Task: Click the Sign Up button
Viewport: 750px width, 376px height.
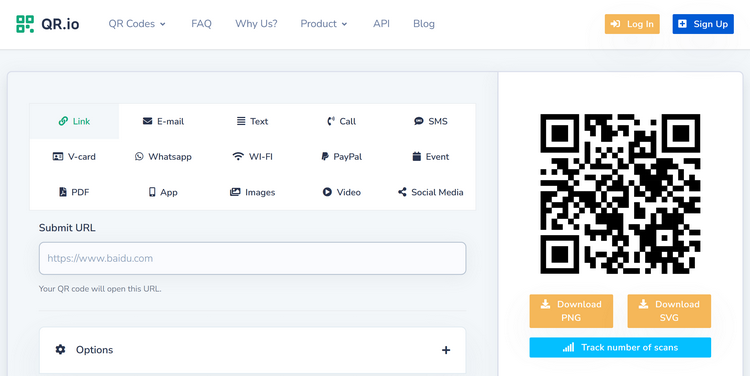Action: pos(703,24)
